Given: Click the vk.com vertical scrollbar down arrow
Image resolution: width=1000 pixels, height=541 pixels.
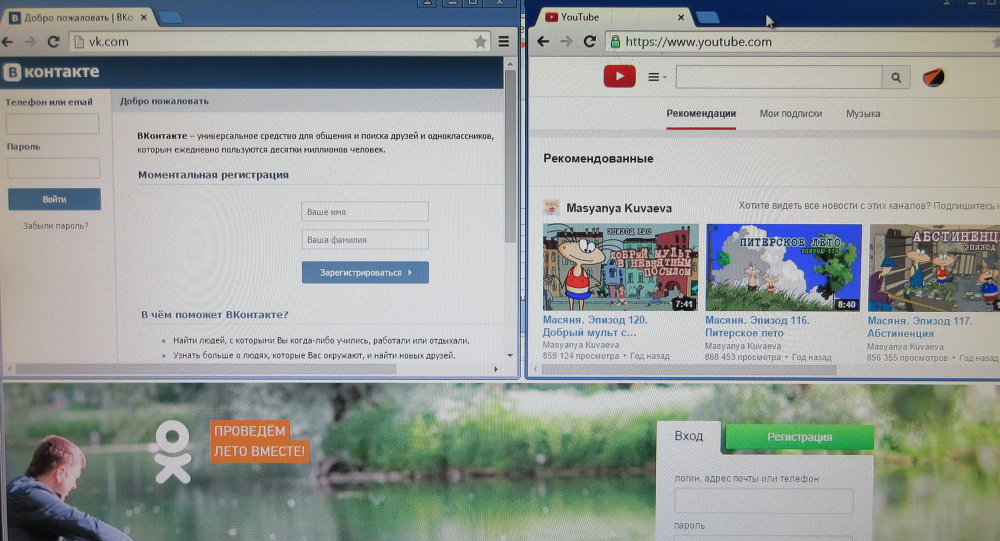Looking at the screenshot, I should click(x=510, y=355).
